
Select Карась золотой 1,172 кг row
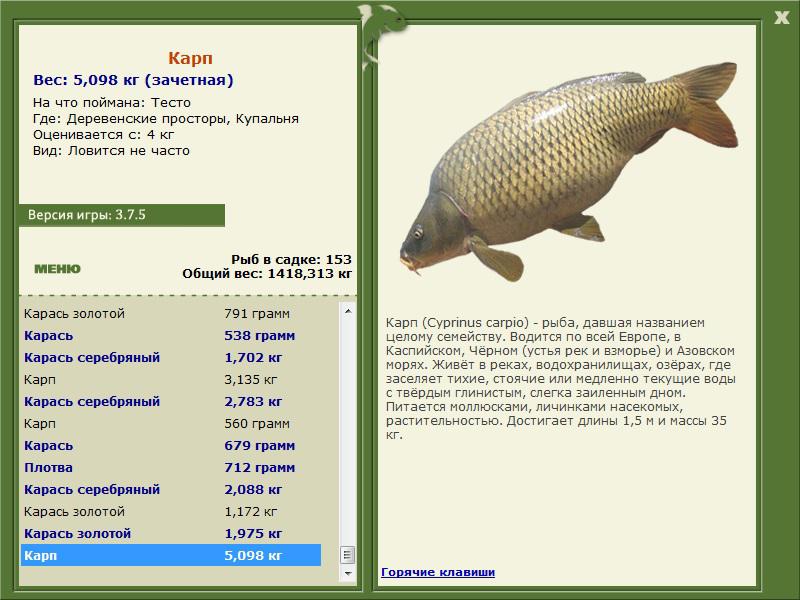171,511
